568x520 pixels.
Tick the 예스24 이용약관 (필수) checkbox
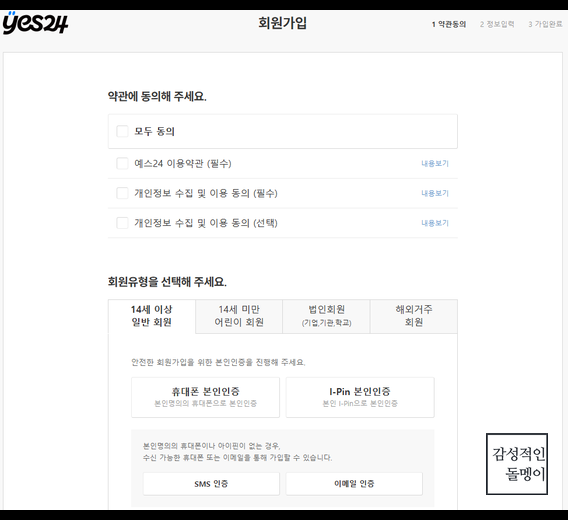tap(122, 163)
